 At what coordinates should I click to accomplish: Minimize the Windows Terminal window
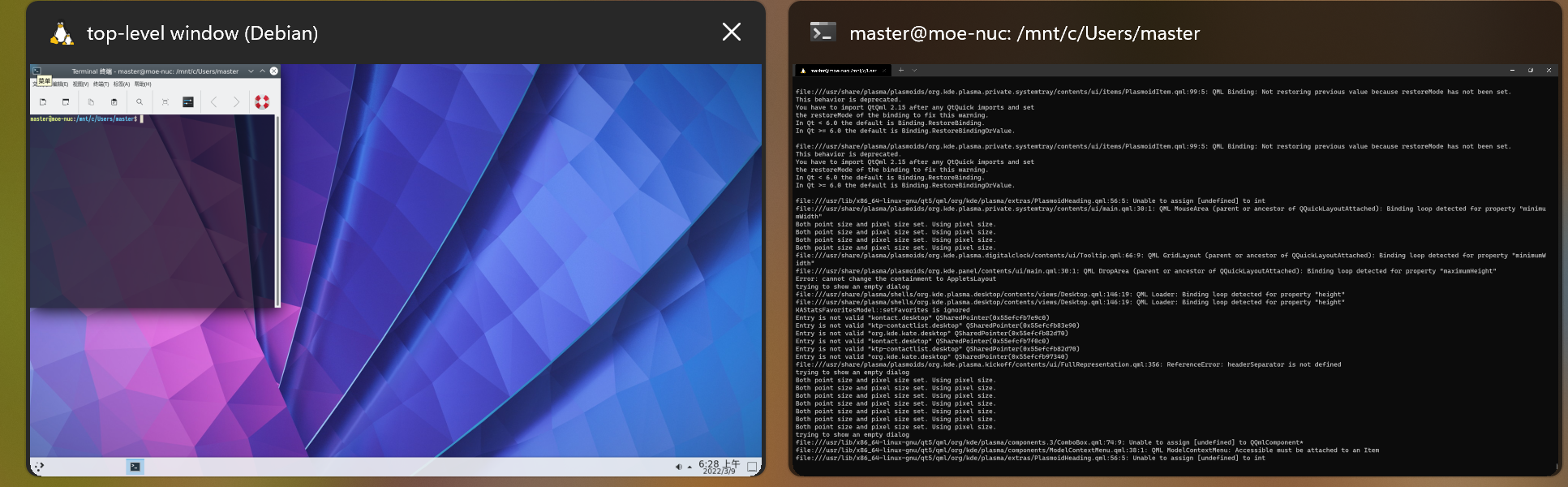point(1513,70)
